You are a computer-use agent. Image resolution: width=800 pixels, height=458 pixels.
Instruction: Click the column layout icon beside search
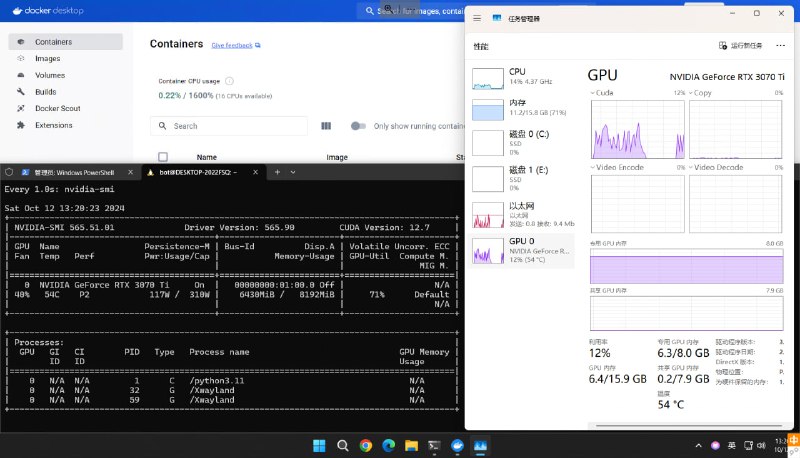(326, 126)
